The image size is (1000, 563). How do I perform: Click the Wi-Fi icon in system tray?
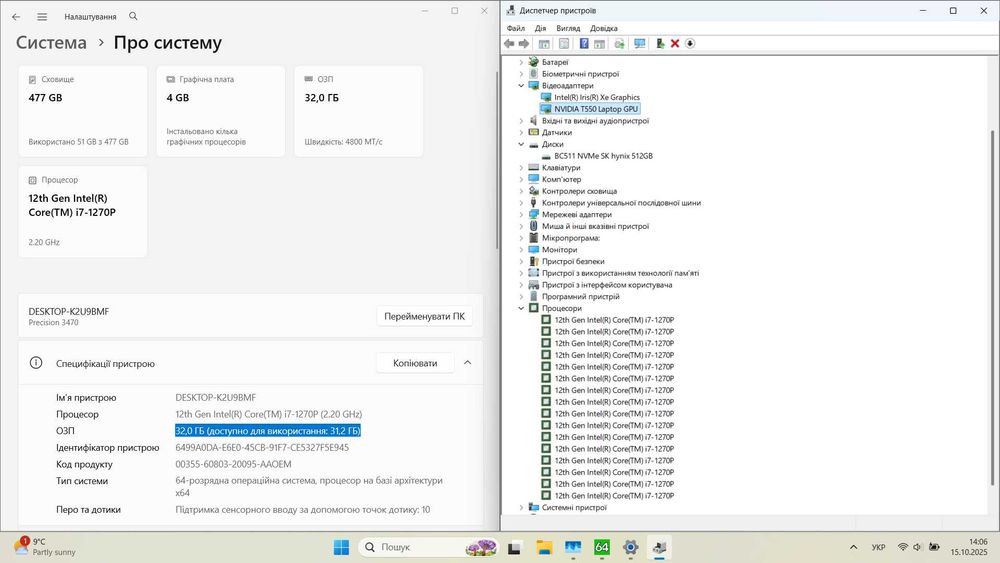point(902,547)
